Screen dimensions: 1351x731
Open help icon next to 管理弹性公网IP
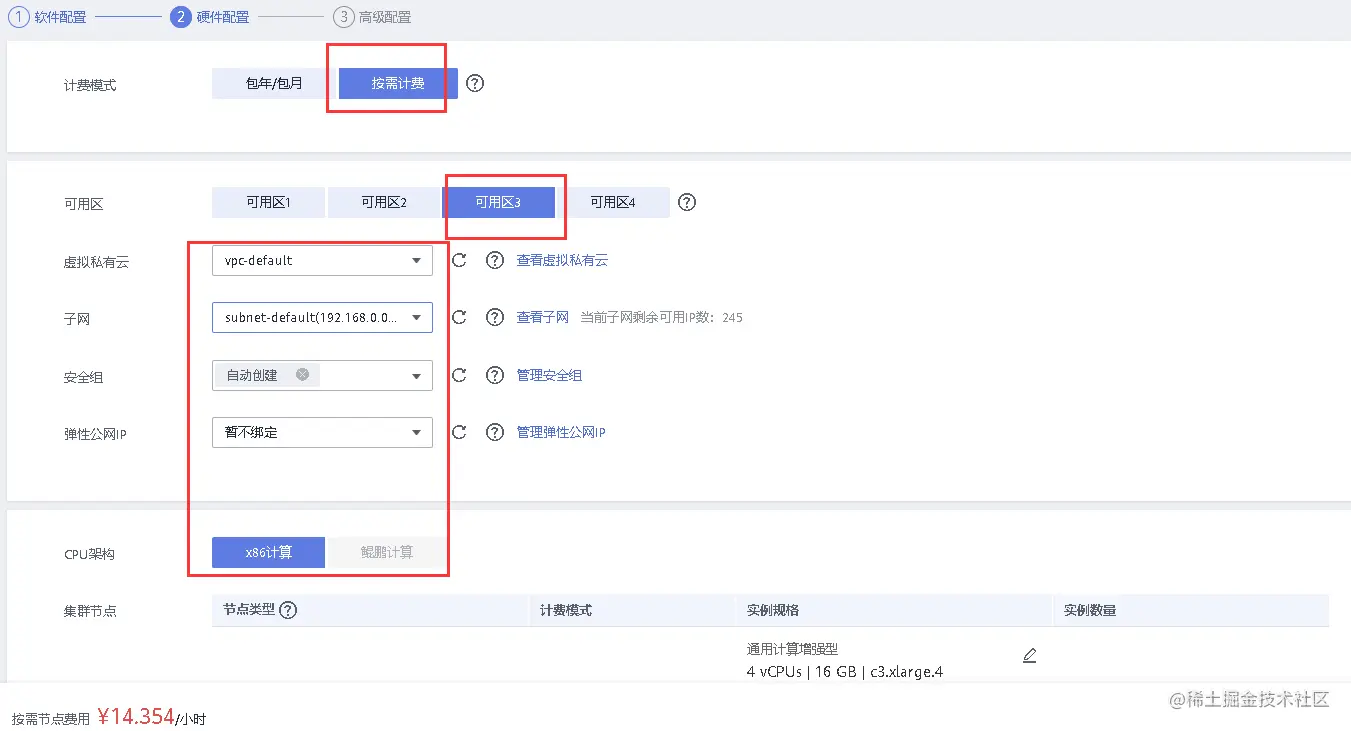click(x=494, y=432)
